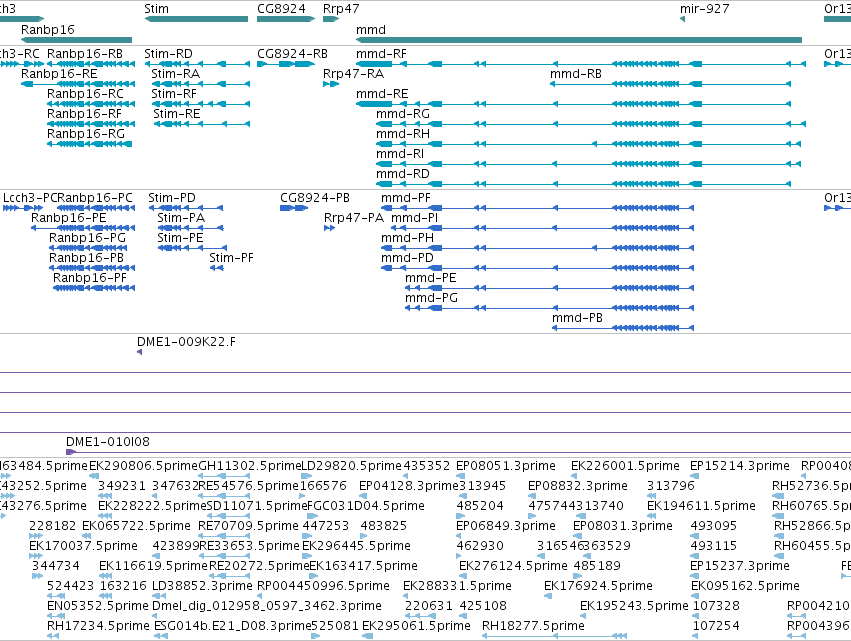Screen dimensions: 851x641
Task: Select the Ranbp16-RG transcript label
Action: click(x=86, y=134)
